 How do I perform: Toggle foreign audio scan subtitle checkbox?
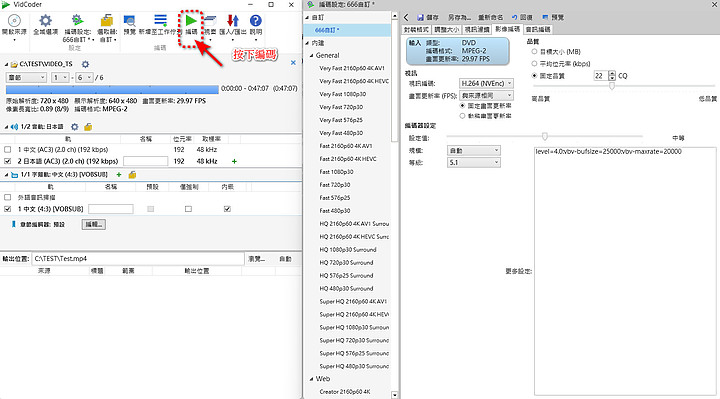7,197
